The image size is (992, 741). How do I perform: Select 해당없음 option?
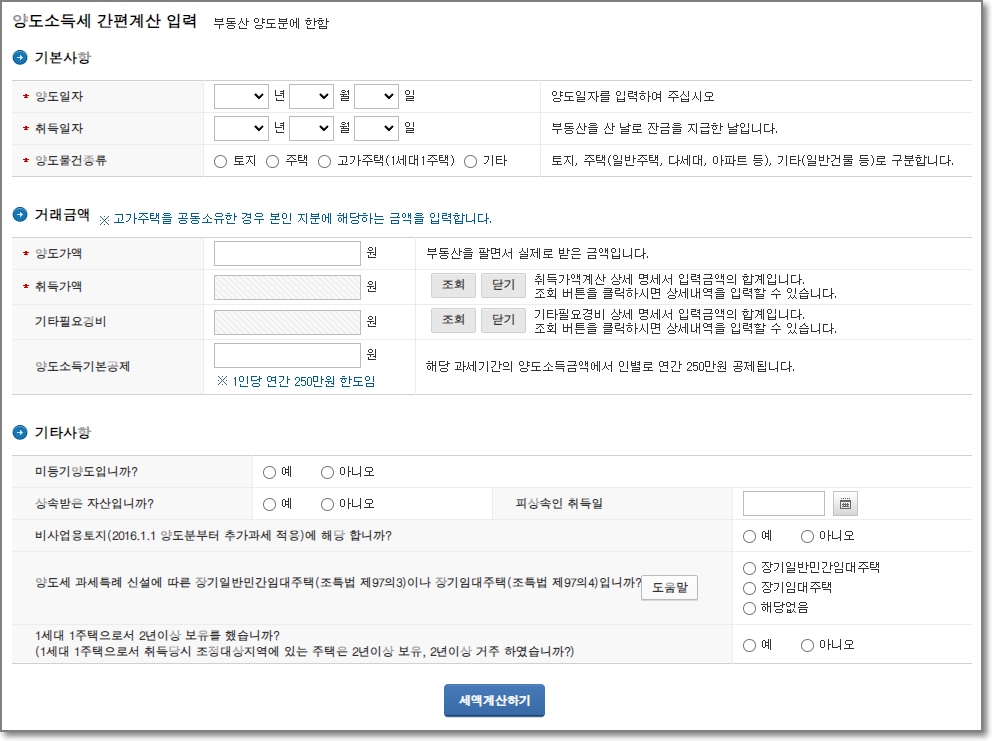749,609
